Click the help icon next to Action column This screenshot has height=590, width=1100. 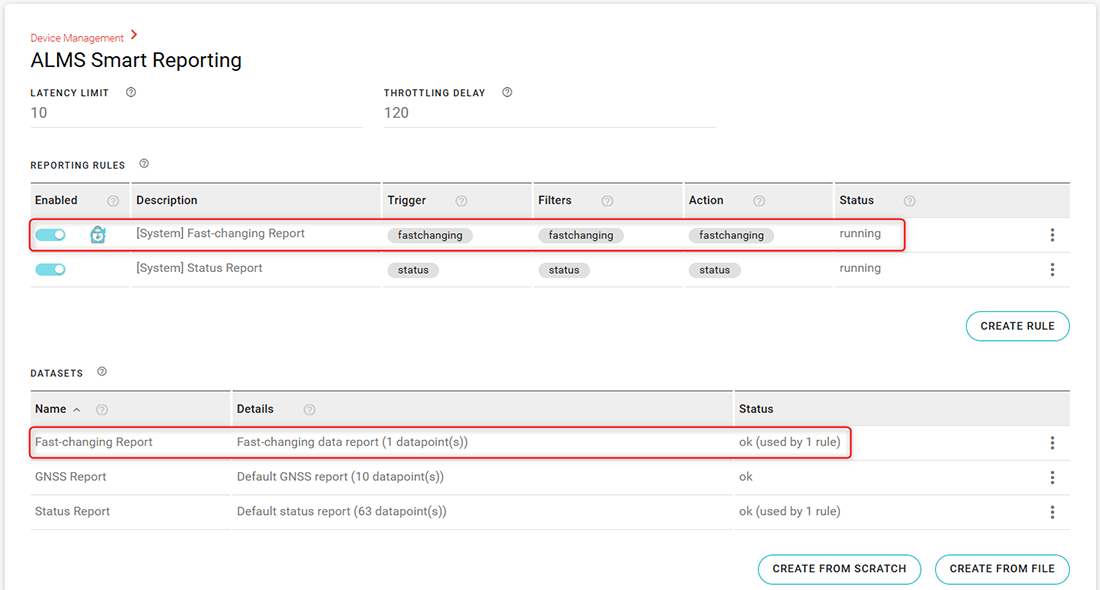pos(759,201)
